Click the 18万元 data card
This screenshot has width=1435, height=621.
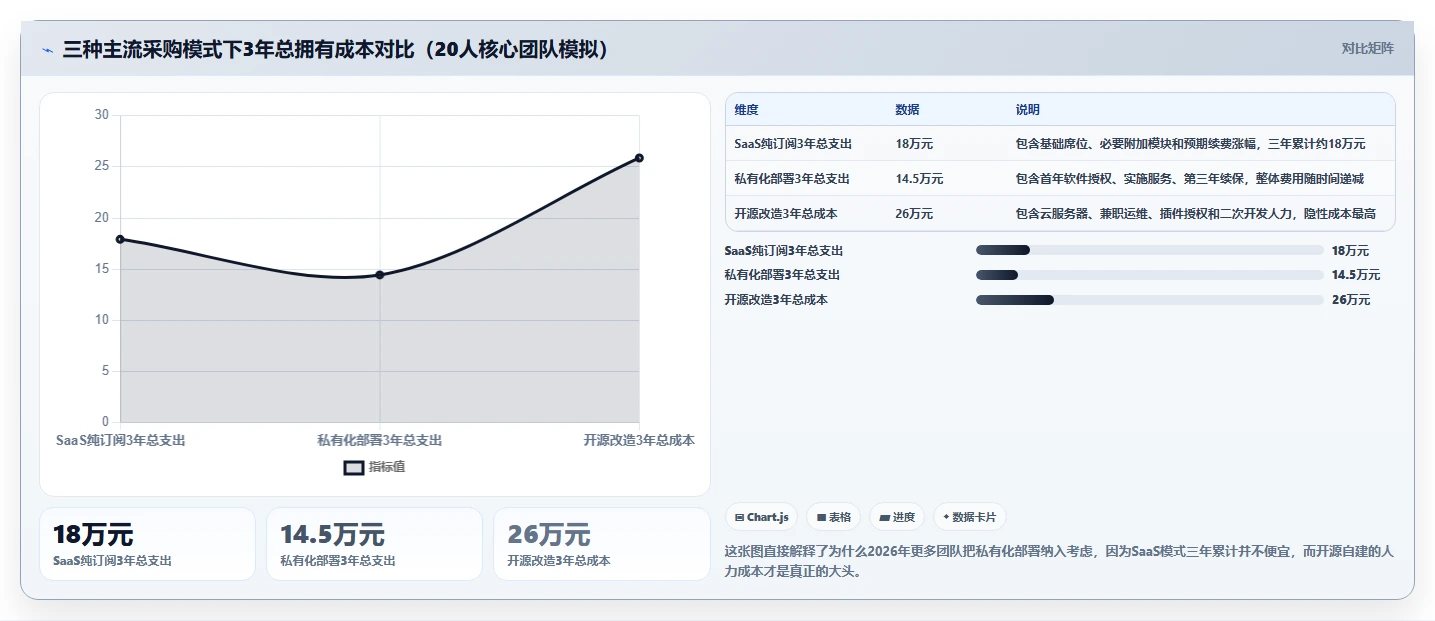point(147,544)
